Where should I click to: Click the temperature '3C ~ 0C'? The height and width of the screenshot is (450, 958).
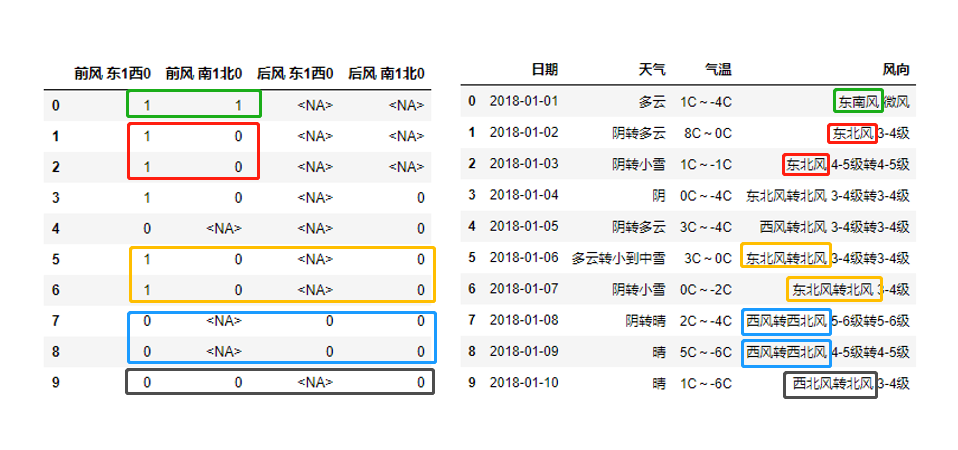click(x=708, y=258)
